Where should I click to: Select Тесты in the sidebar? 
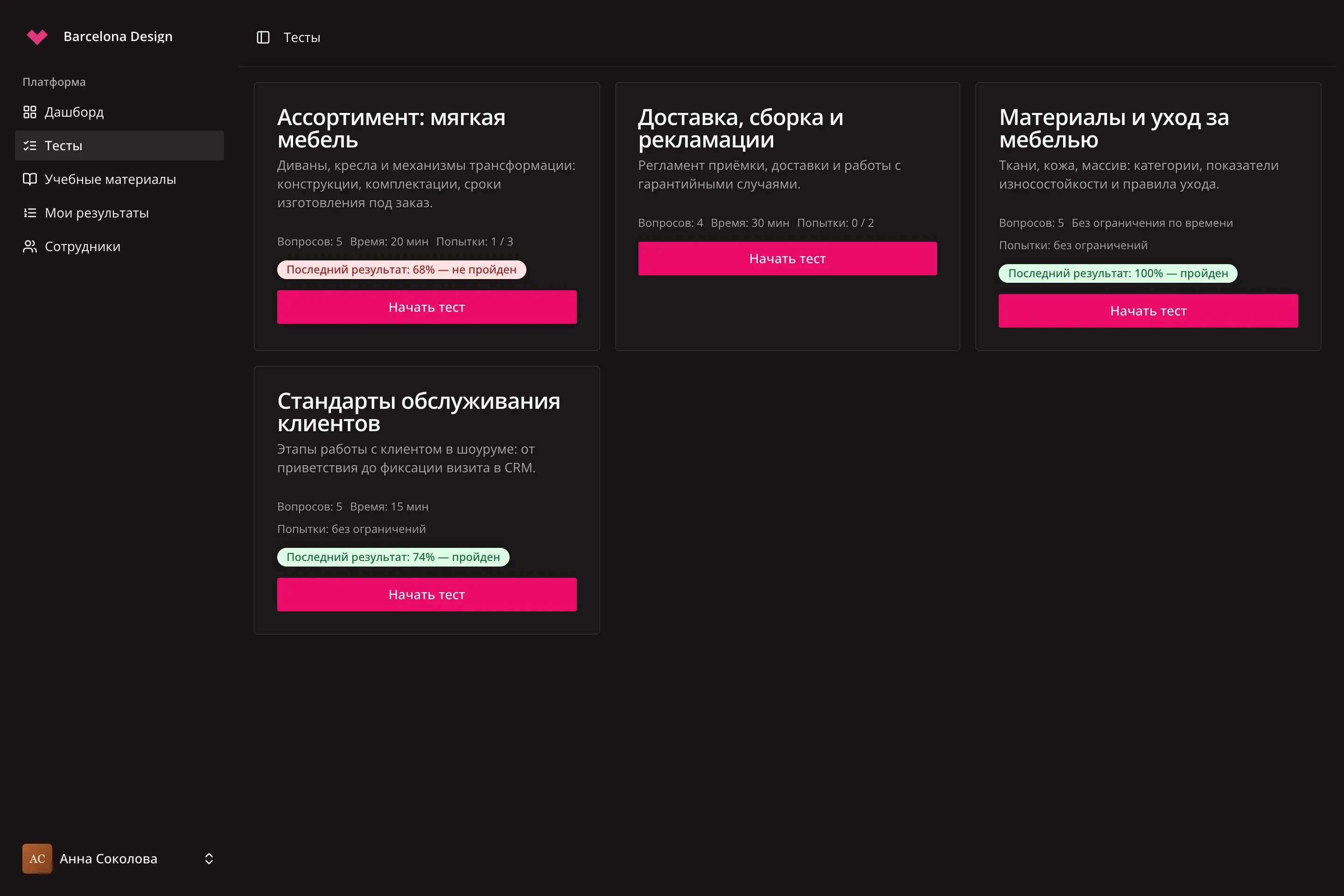119,146
